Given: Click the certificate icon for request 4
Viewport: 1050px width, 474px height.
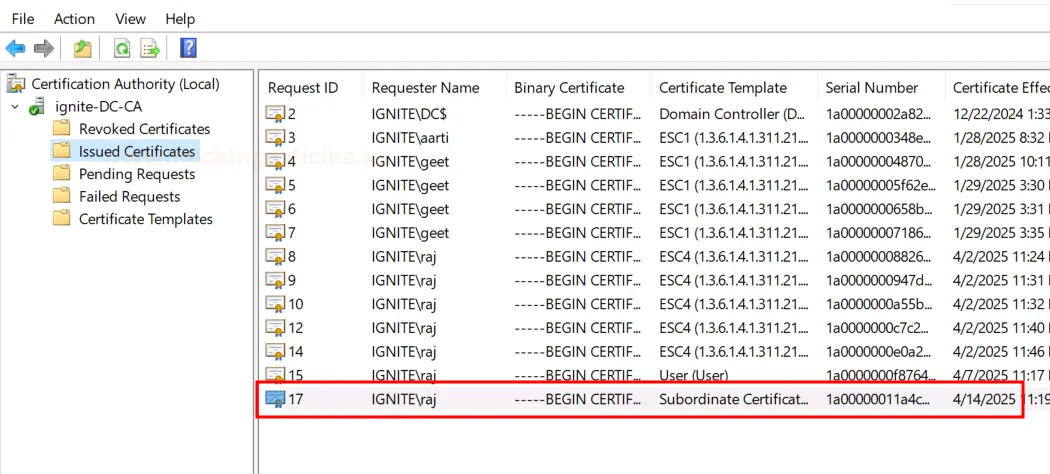Looking at the screenshot, I should 275,161.
